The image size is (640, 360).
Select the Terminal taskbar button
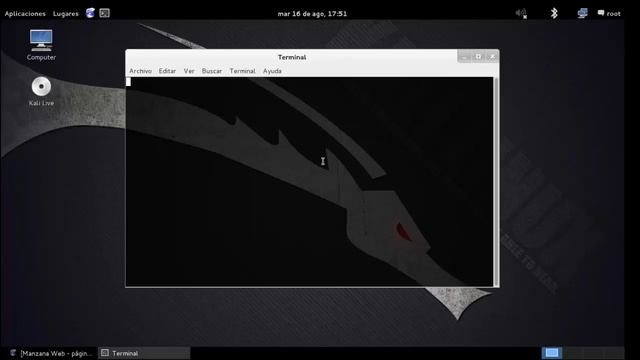tap(144, 353)
